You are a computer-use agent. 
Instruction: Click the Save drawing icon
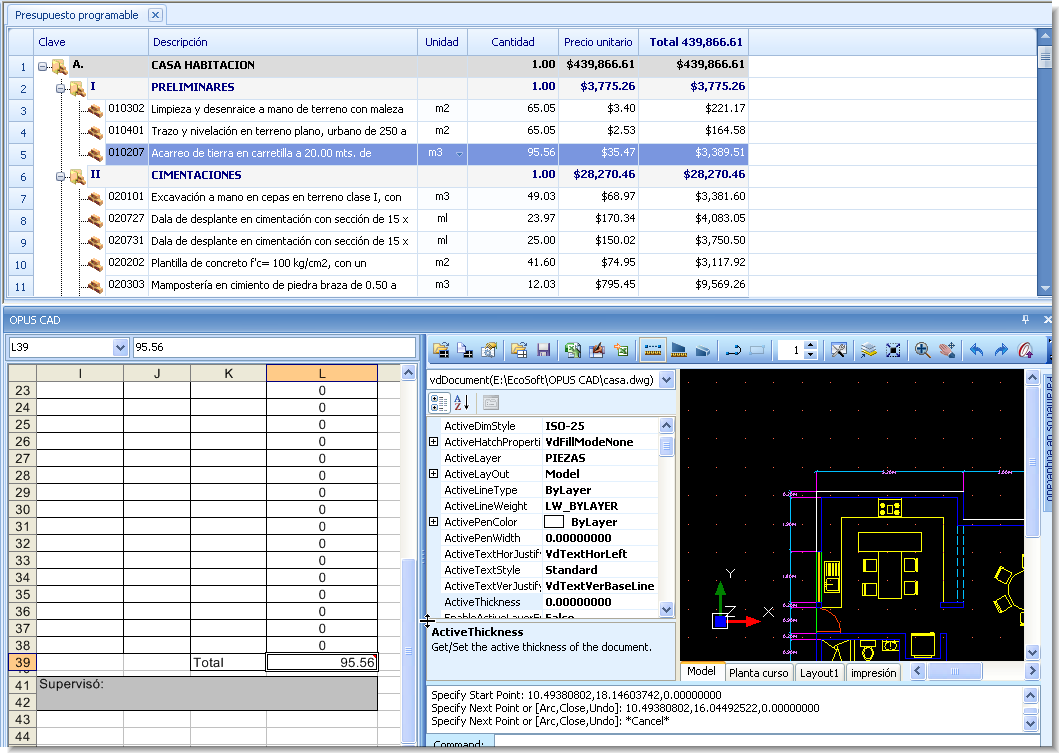point(543,348)
